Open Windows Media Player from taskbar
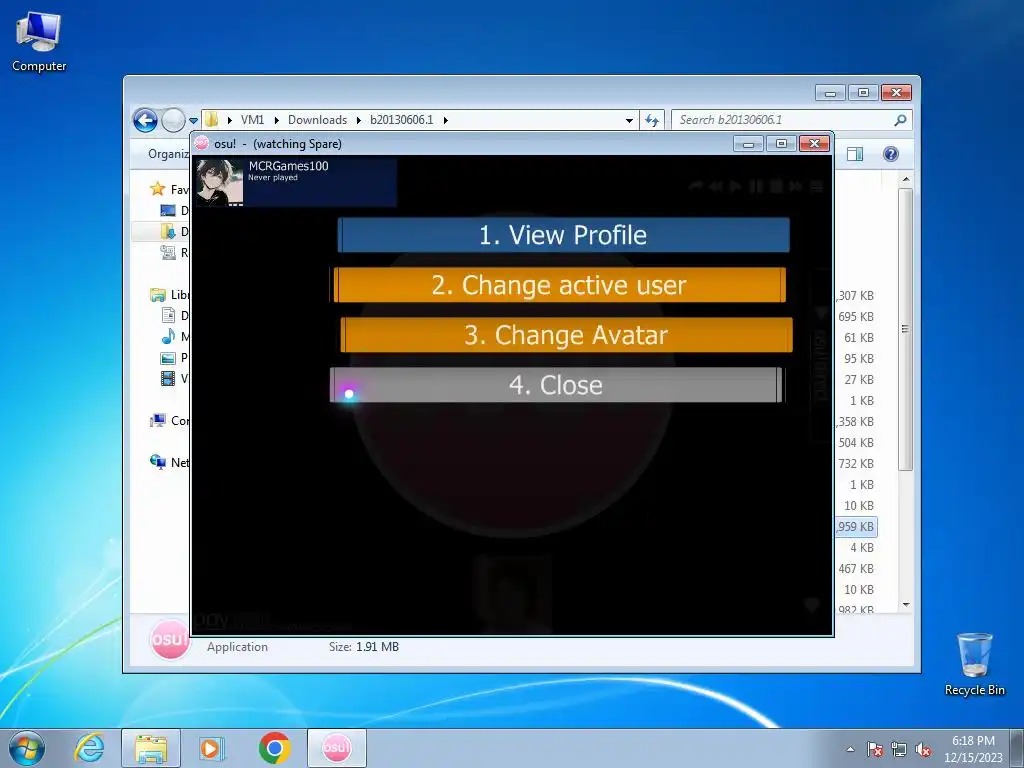This screenshot has width=1024, height=768. click(x=211, y=748)
